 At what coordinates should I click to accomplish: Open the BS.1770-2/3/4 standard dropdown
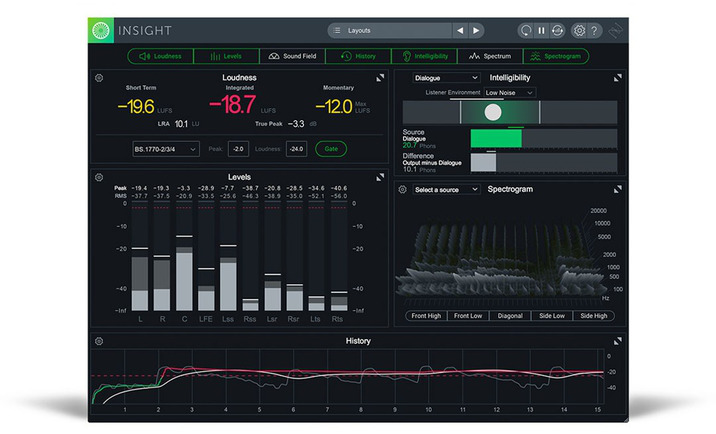[166, 149]
